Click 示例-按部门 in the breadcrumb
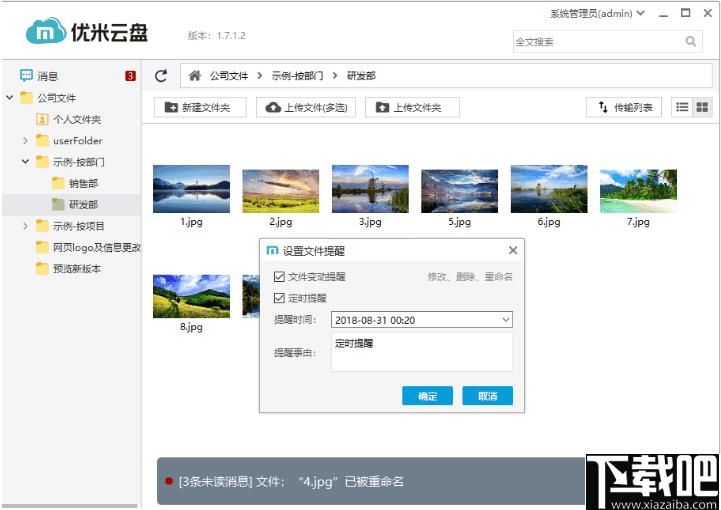 tap(297, 76)
